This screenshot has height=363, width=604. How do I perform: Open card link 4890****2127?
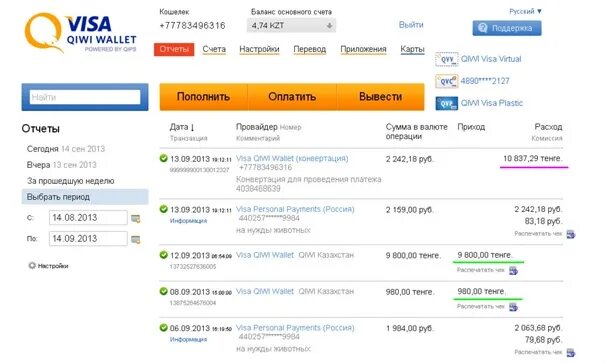tap(485, 81)
